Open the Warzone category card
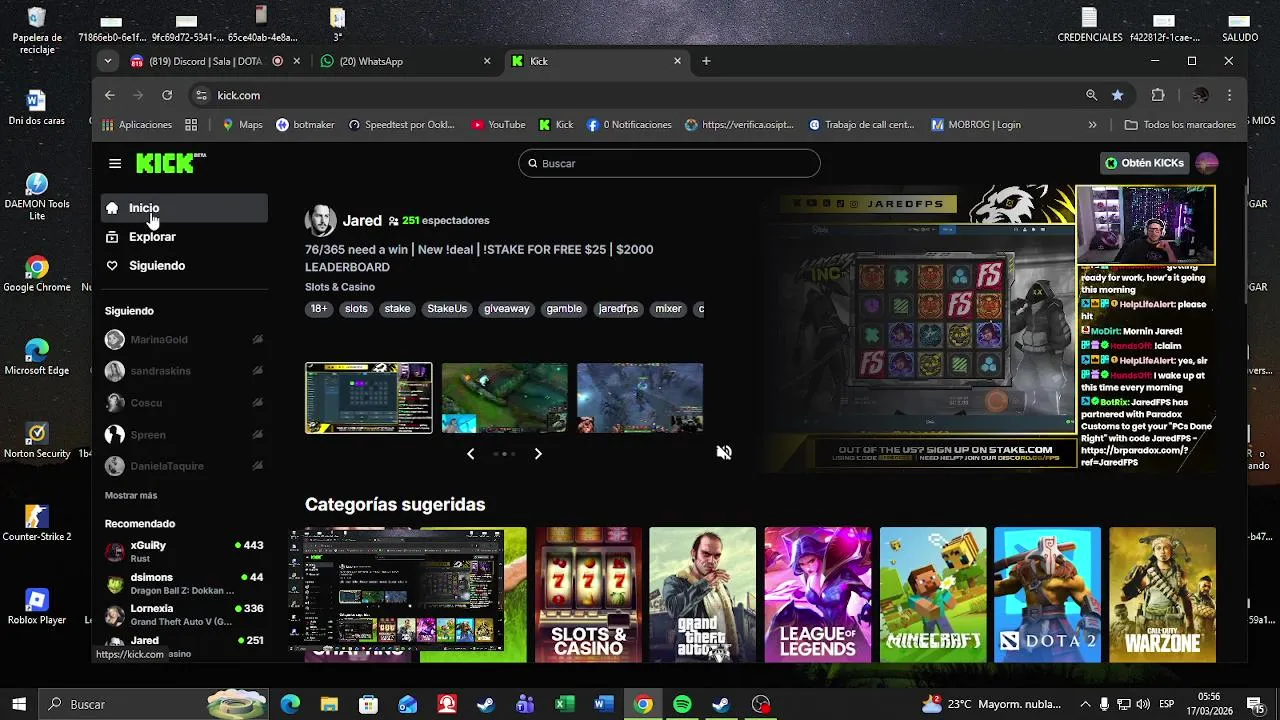This screenshot has width=1280, height=720. [x=1162, y=594]
